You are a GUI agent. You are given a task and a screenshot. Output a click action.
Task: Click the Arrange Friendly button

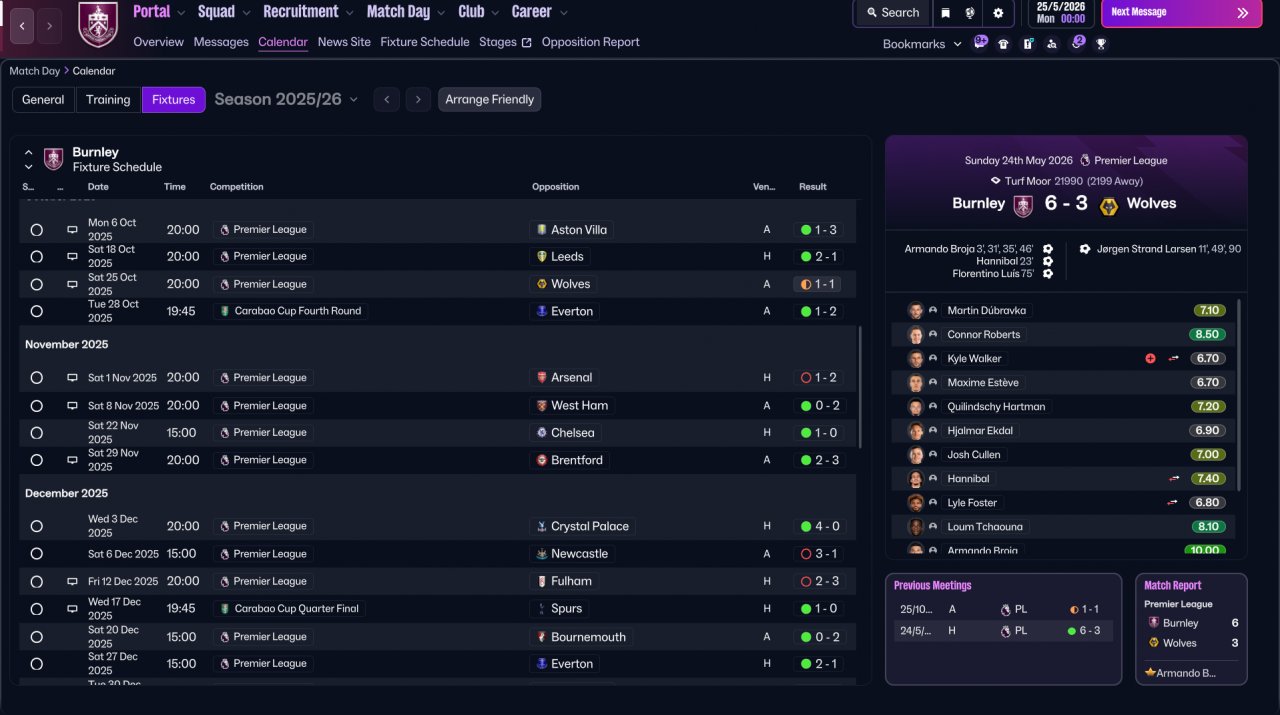click(490, 100)
